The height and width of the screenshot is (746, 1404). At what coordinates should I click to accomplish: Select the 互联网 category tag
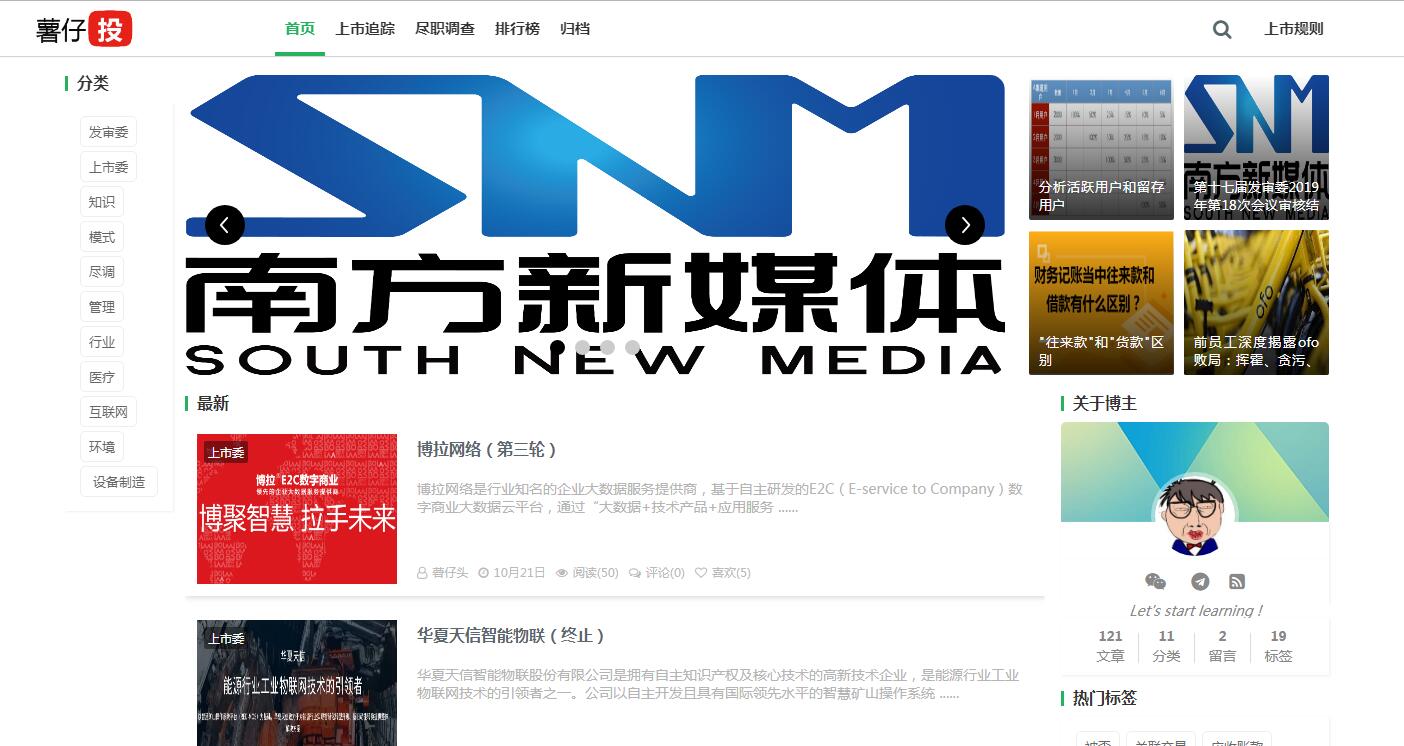click(x=108, y=412)
